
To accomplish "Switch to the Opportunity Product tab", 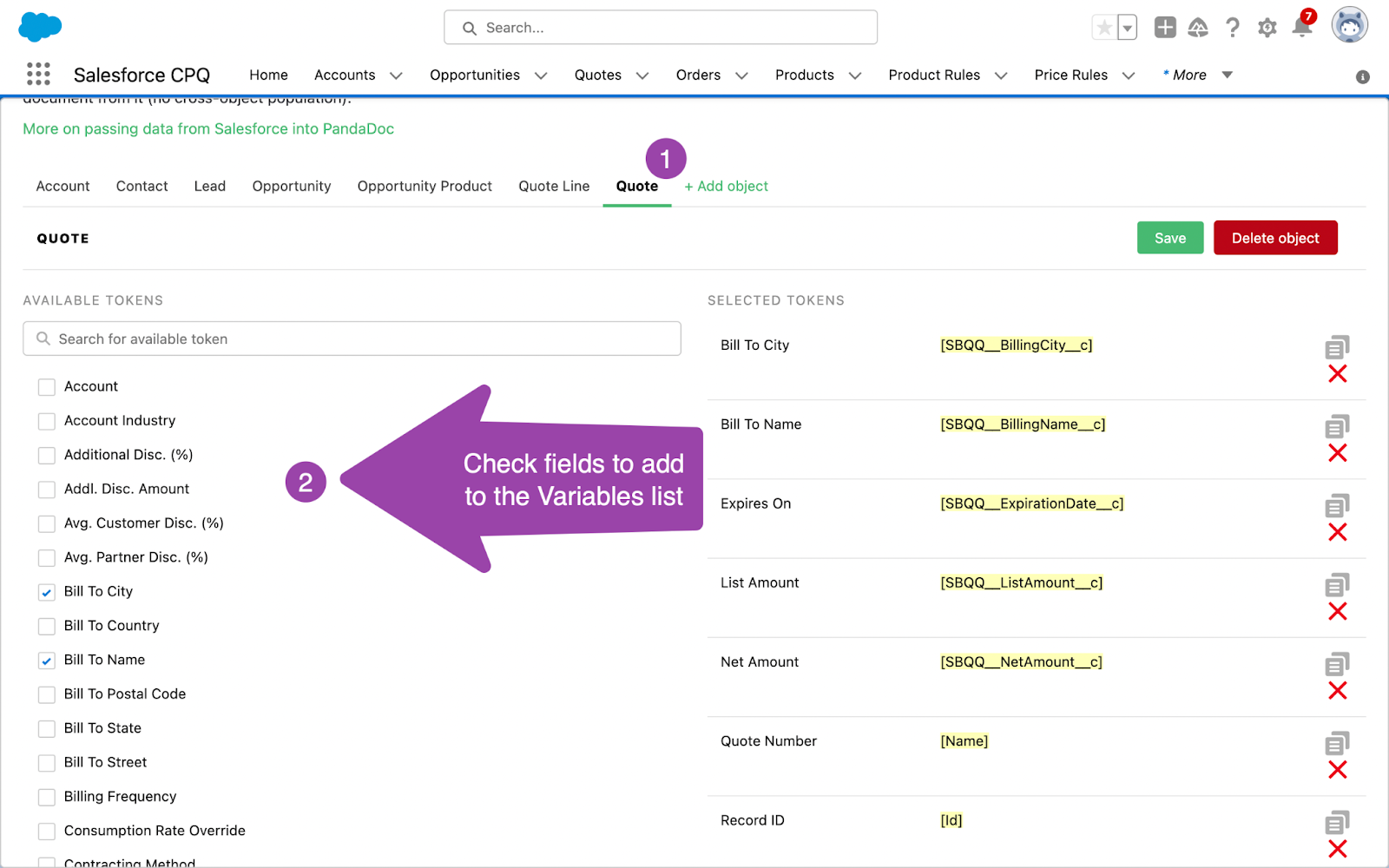I will tap(425, 186).
